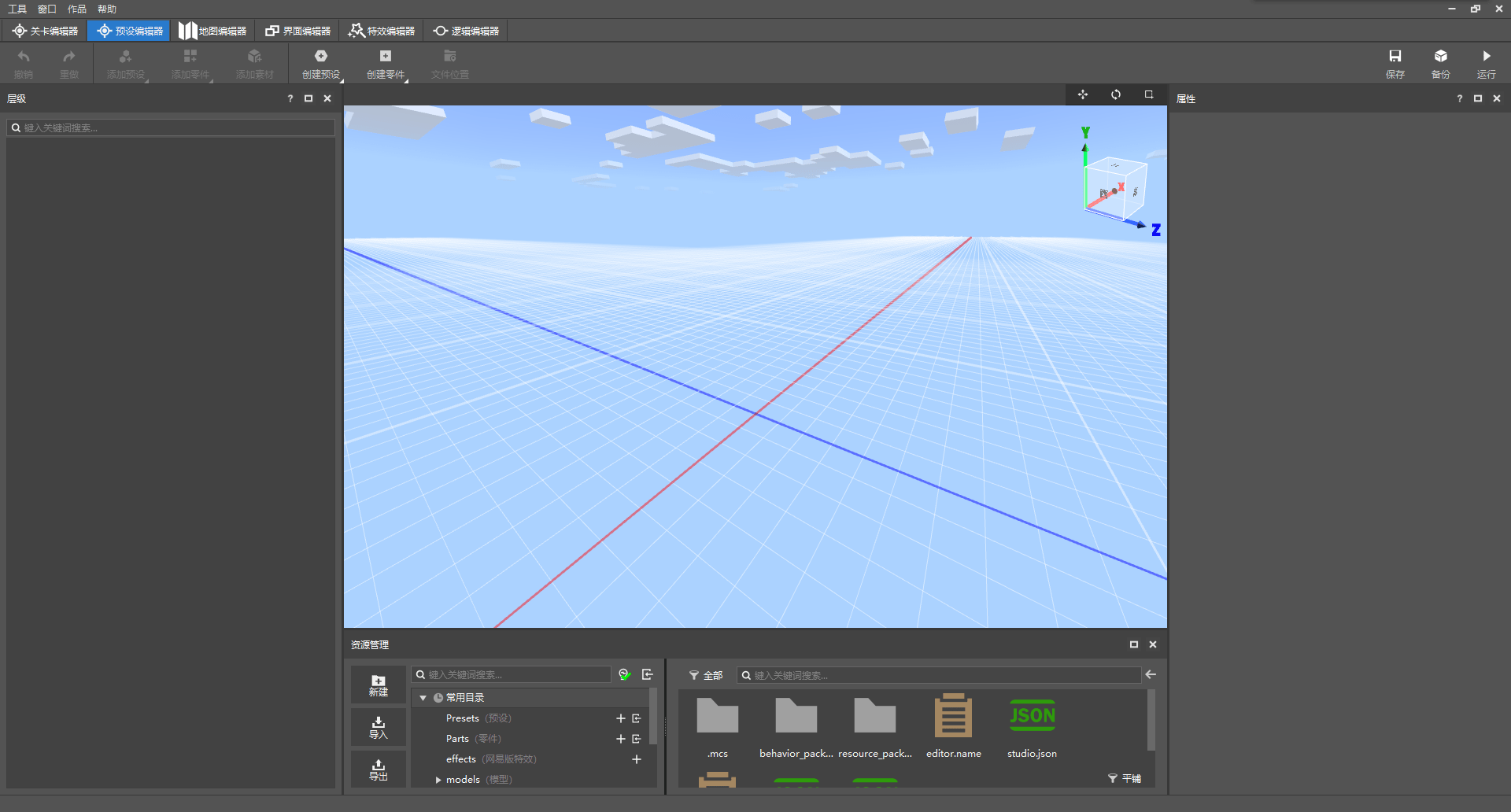Expand the models (模型) tree item

438,780
